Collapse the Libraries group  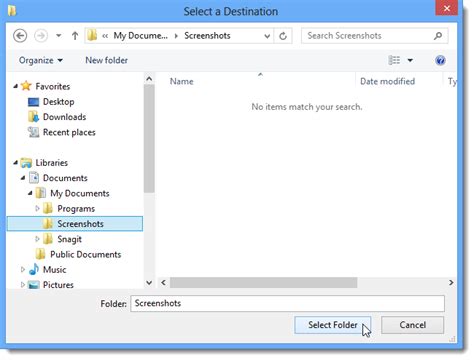[16, 163]
